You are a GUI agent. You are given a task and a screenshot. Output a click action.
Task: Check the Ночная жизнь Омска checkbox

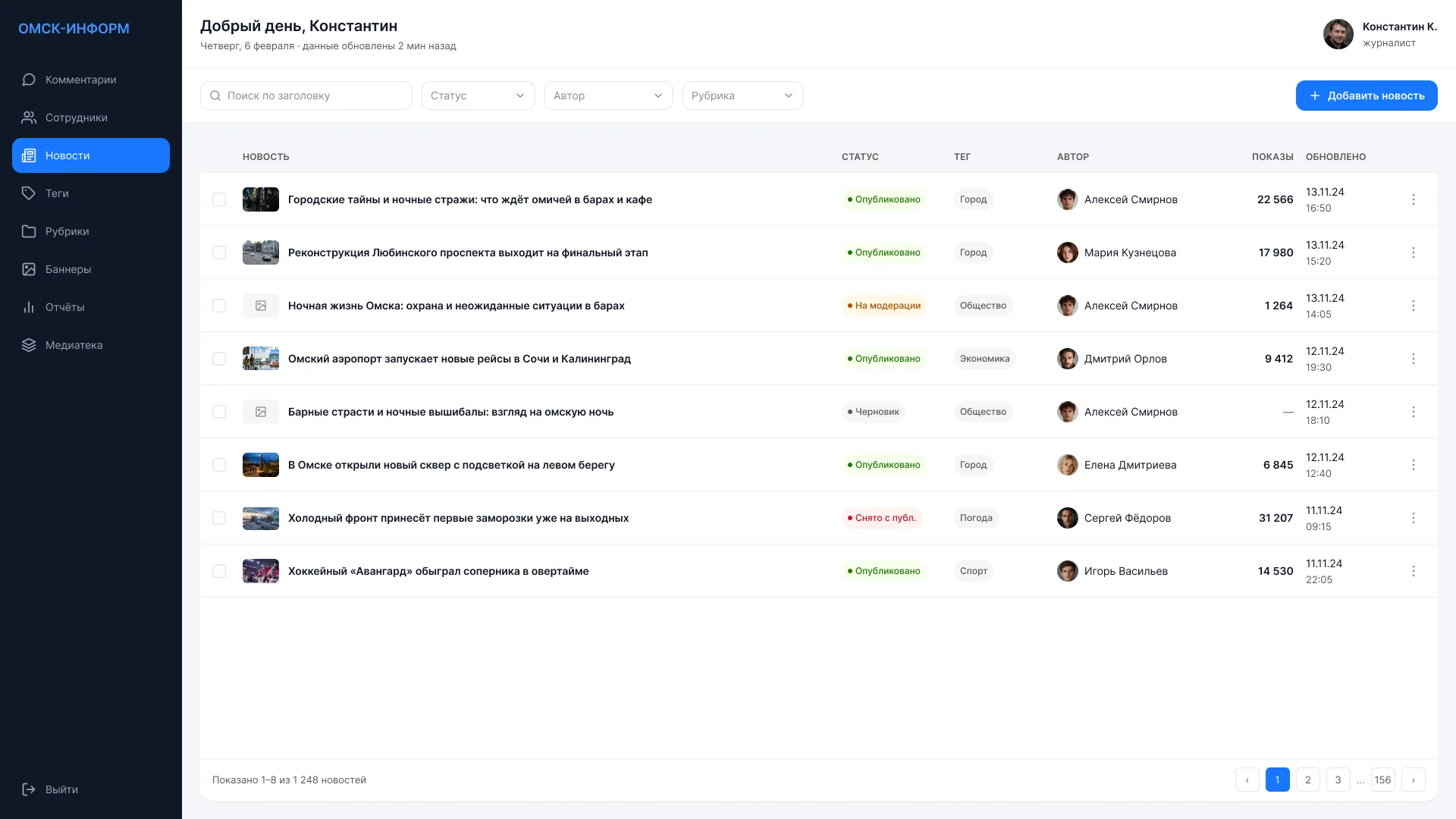219,306
